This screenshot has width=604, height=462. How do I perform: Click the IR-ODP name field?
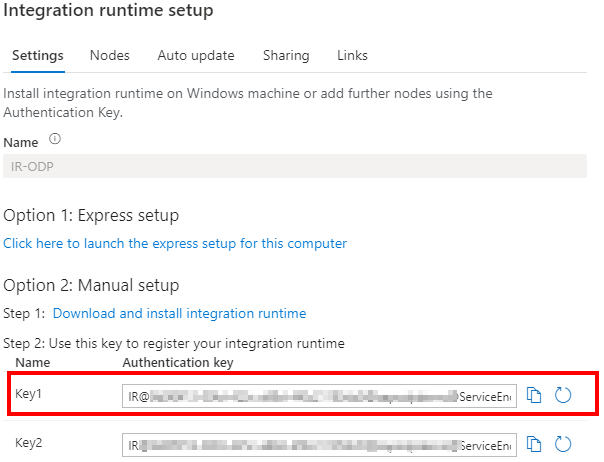pos(295,166)
